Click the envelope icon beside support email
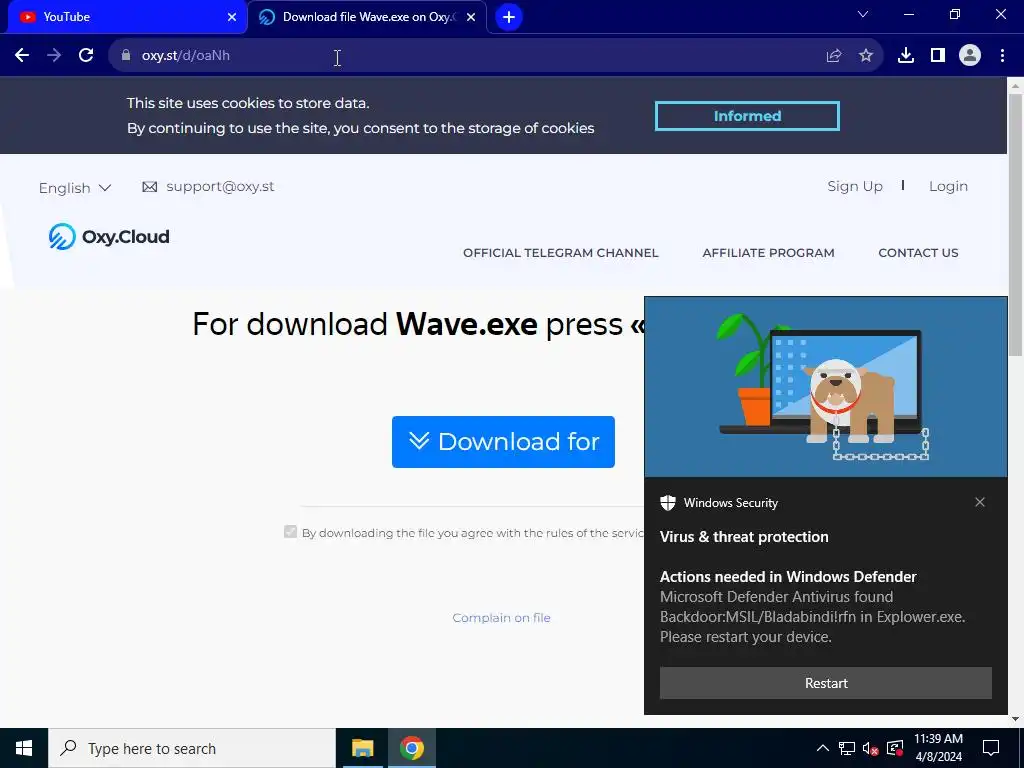This screenshot has height=768, width=1024. 150,187
